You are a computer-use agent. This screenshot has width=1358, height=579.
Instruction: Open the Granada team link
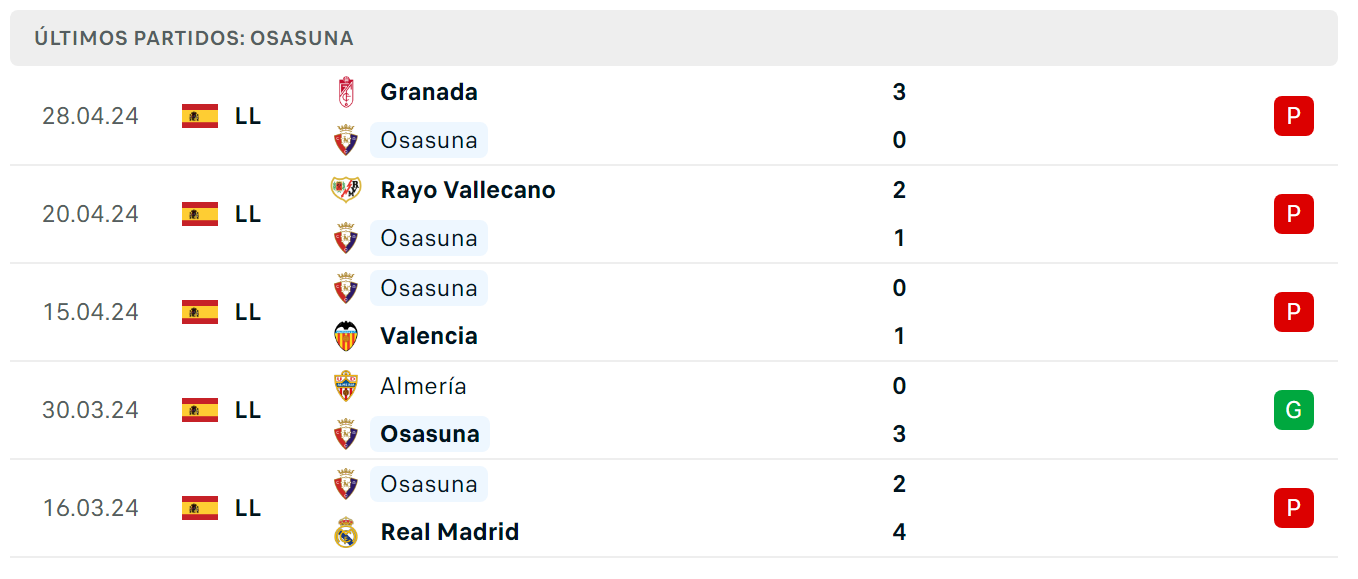429,92
